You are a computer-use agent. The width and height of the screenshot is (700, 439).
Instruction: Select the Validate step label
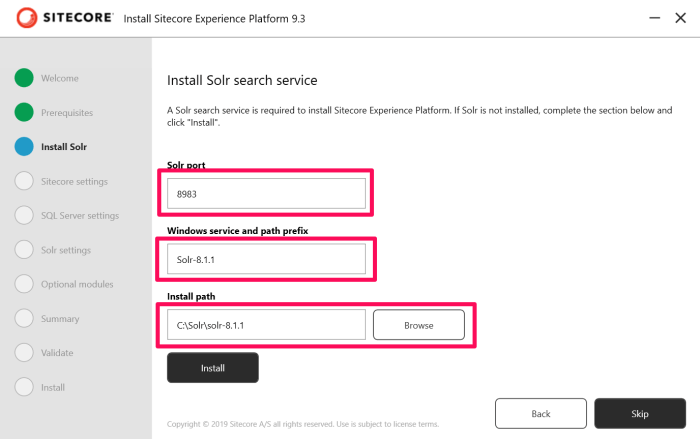pos(57,353)
